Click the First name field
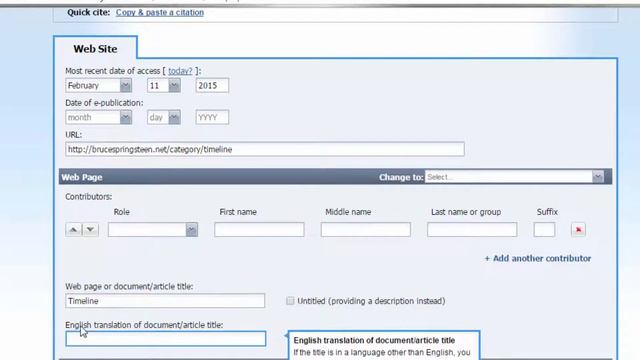This screenshot has height=360, width=640. coord(259,230)
